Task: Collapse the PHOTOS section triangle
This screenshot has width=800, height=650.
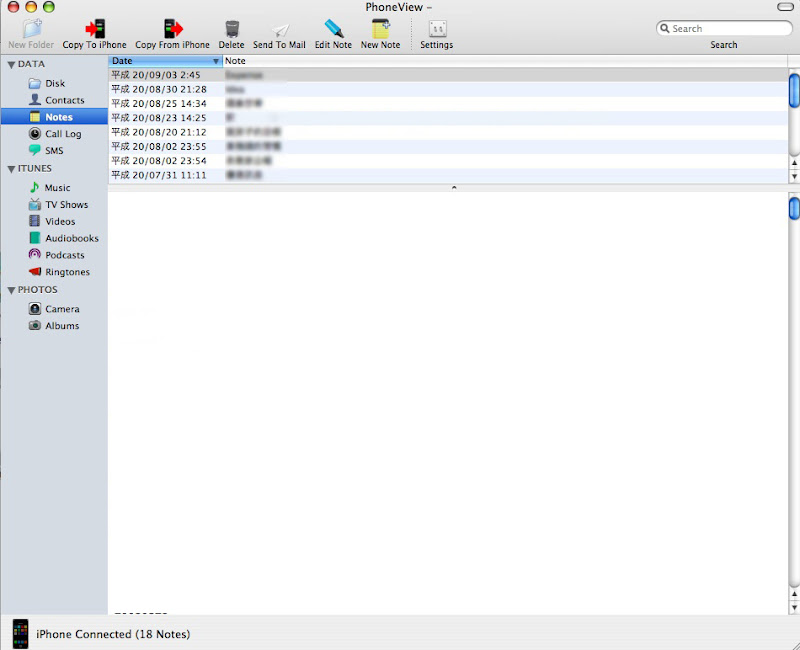Action: (11, 290)
